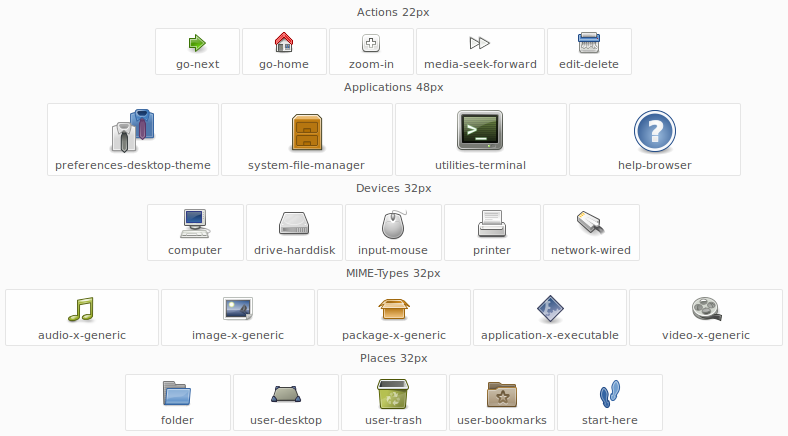
Task: Select the start-here footprints icon
Action: [610, 393]
